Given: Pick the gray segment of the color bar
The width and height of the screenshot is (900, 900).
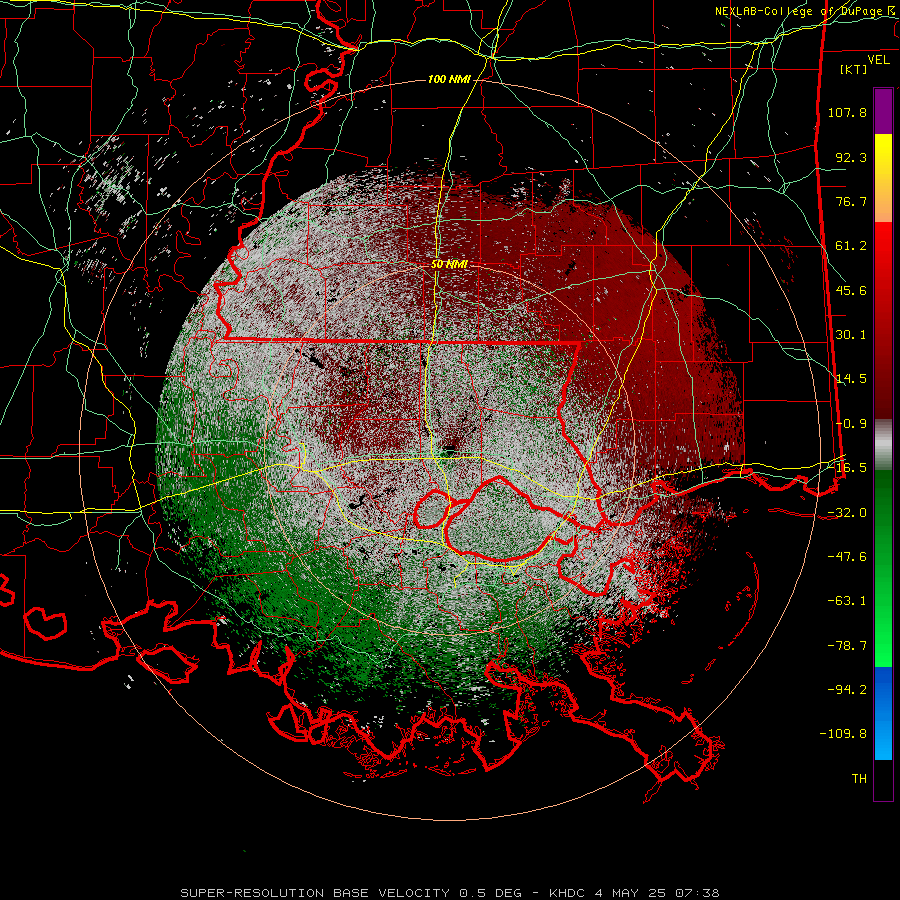Looking at the screenshot, I should 883,444.
